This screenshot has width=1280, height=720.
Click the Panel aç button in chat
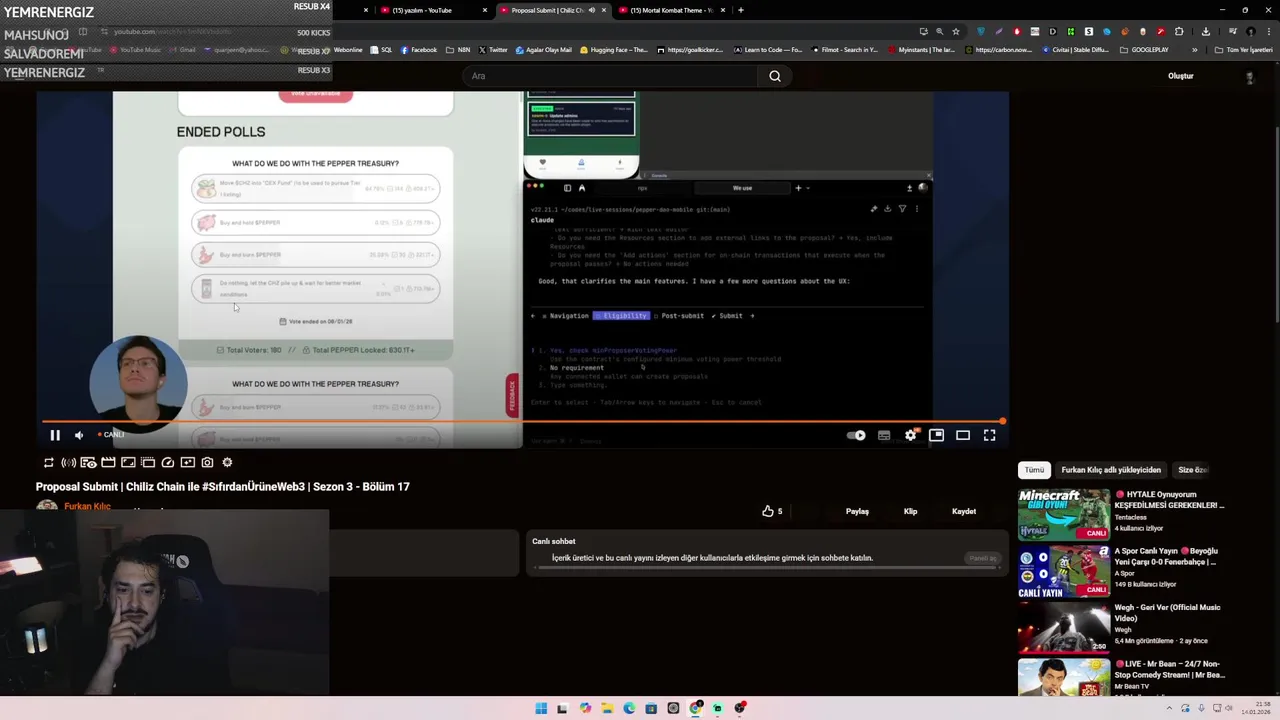(982, 558)
